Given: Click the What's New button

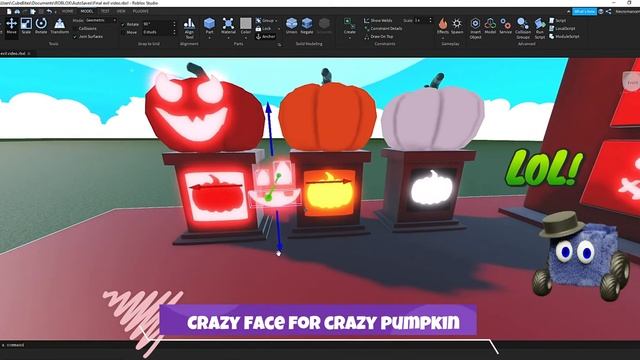Looking at the screenshot, I should [x=584, y=12].
